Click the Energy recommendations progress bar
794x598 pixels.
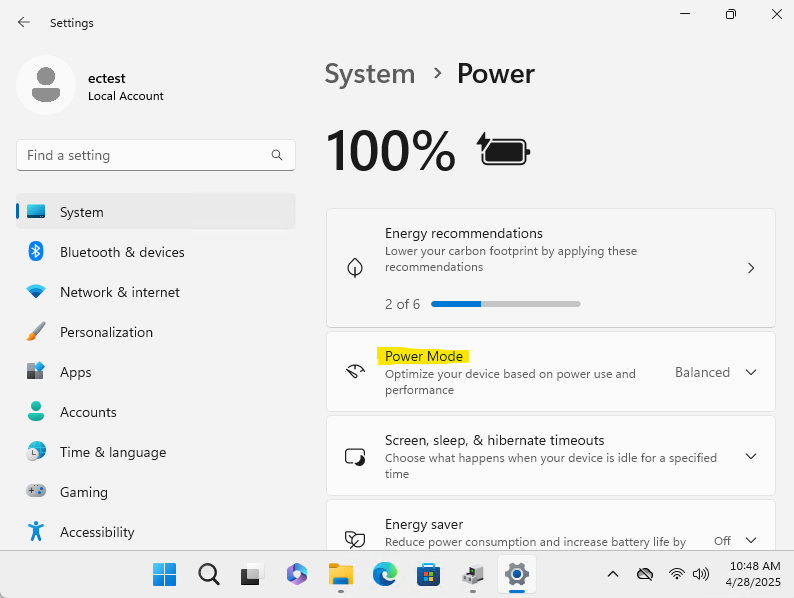(x=505, y=304)
